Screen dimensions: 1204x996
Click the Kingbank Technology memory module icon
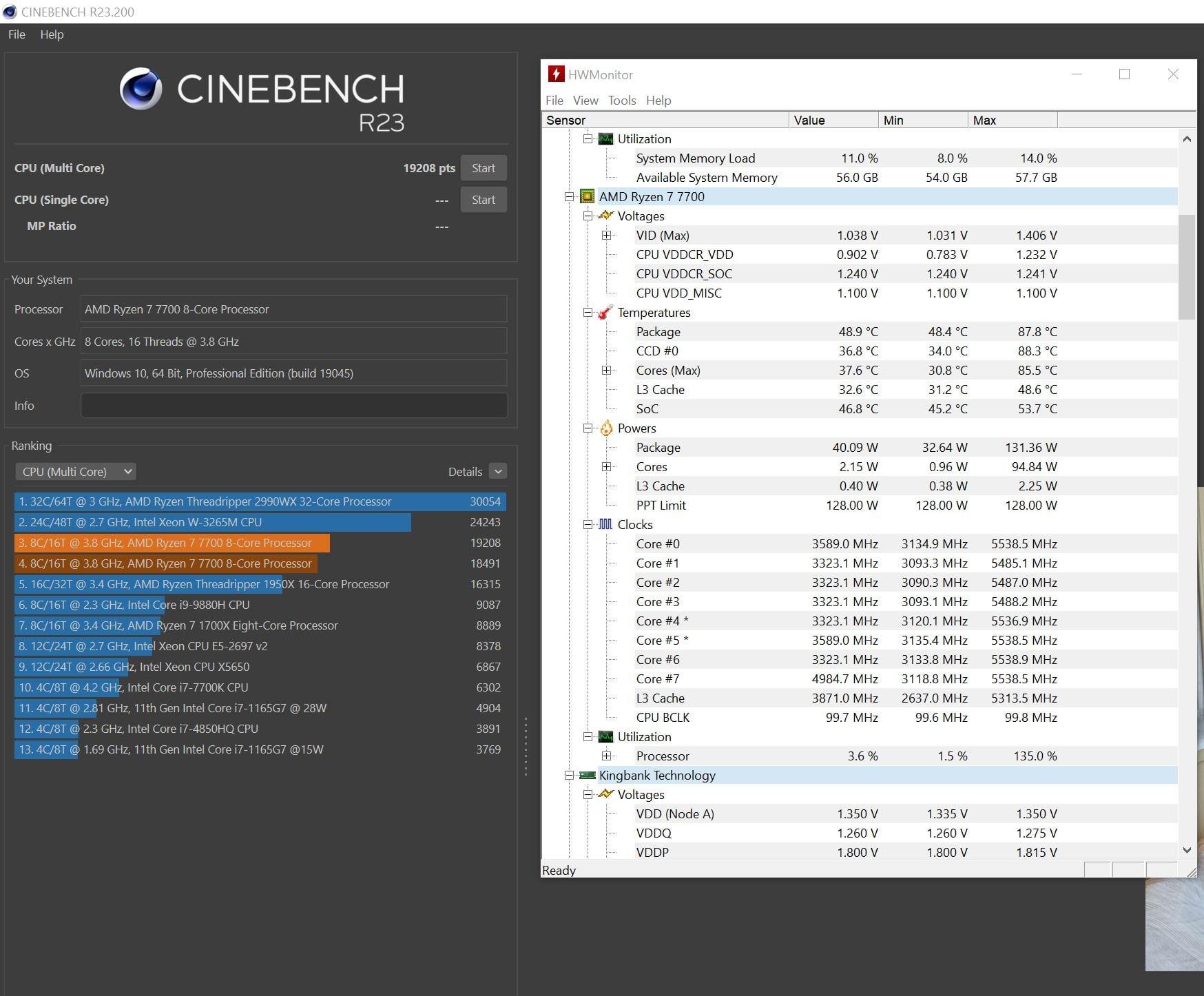click(x=587, y=775)
